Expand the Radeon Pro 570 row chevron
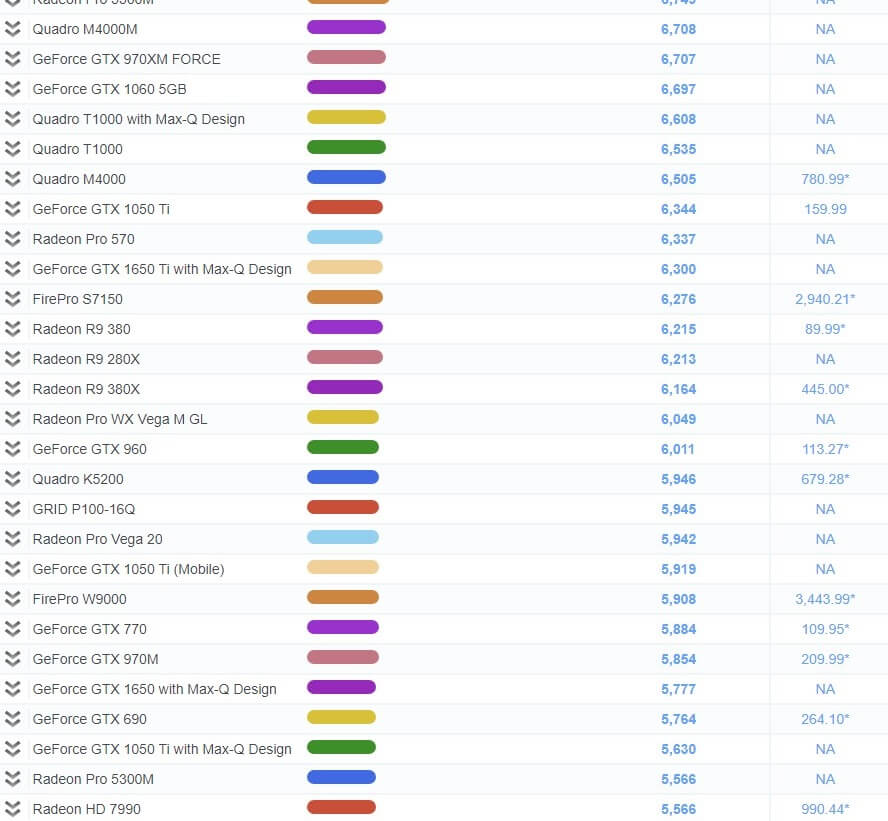 pos(12,239)
